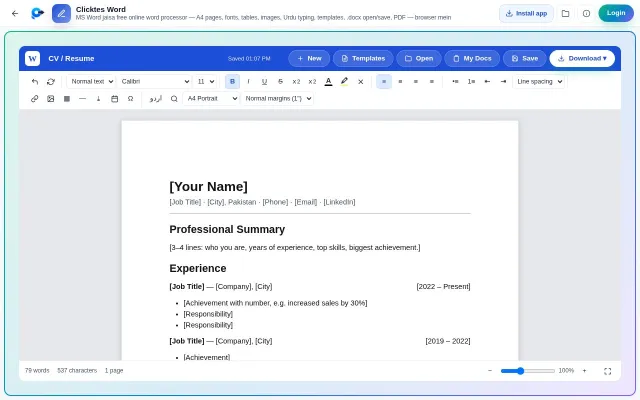Insert a table
This screenshot has width=640, height=400.
click(x=67, y=99)
